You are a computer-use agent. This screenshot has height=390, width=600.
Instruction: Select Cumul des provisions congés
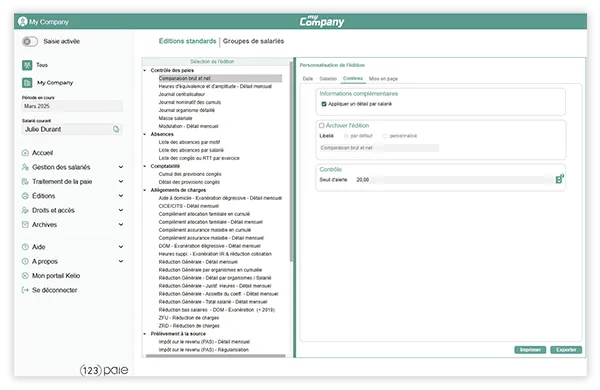pyautogui.click(x=190, y=174)
